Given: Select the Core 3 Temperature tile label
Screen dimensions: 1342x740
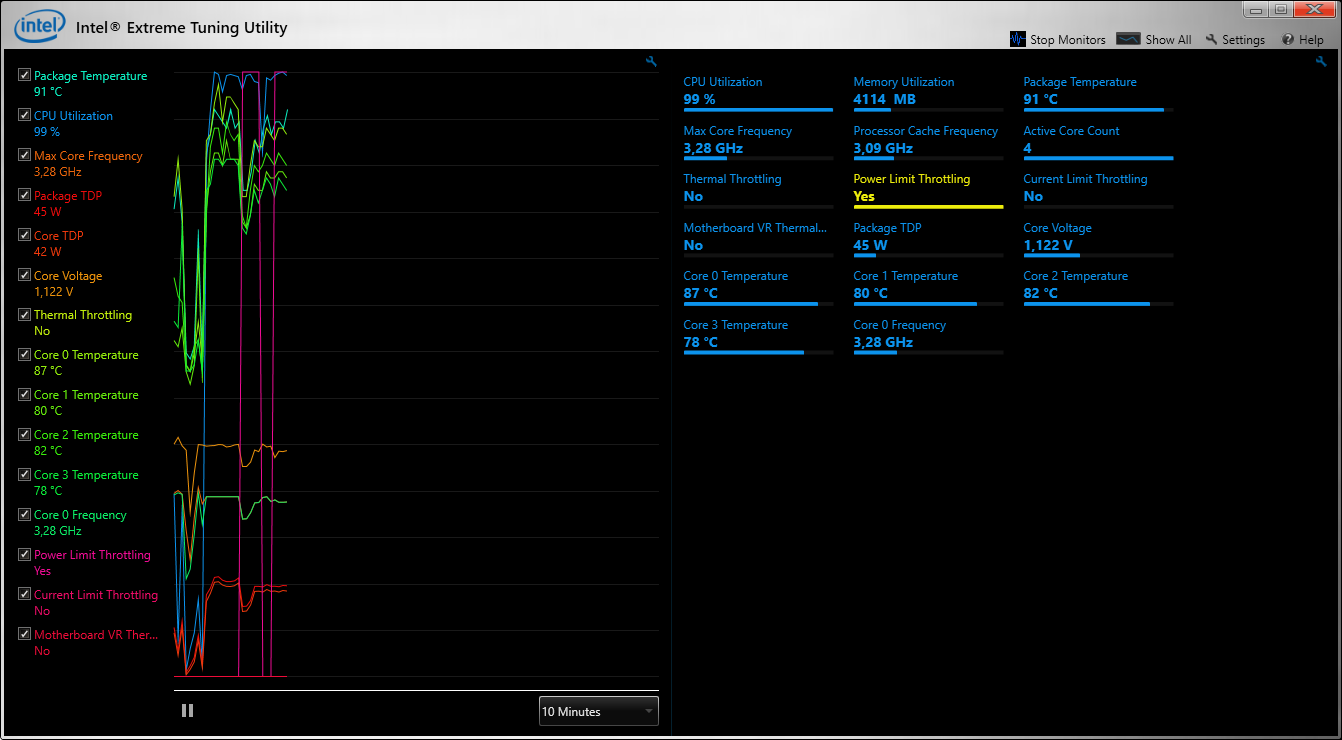Looking at the screenshot, I should (x=735, y=325).
